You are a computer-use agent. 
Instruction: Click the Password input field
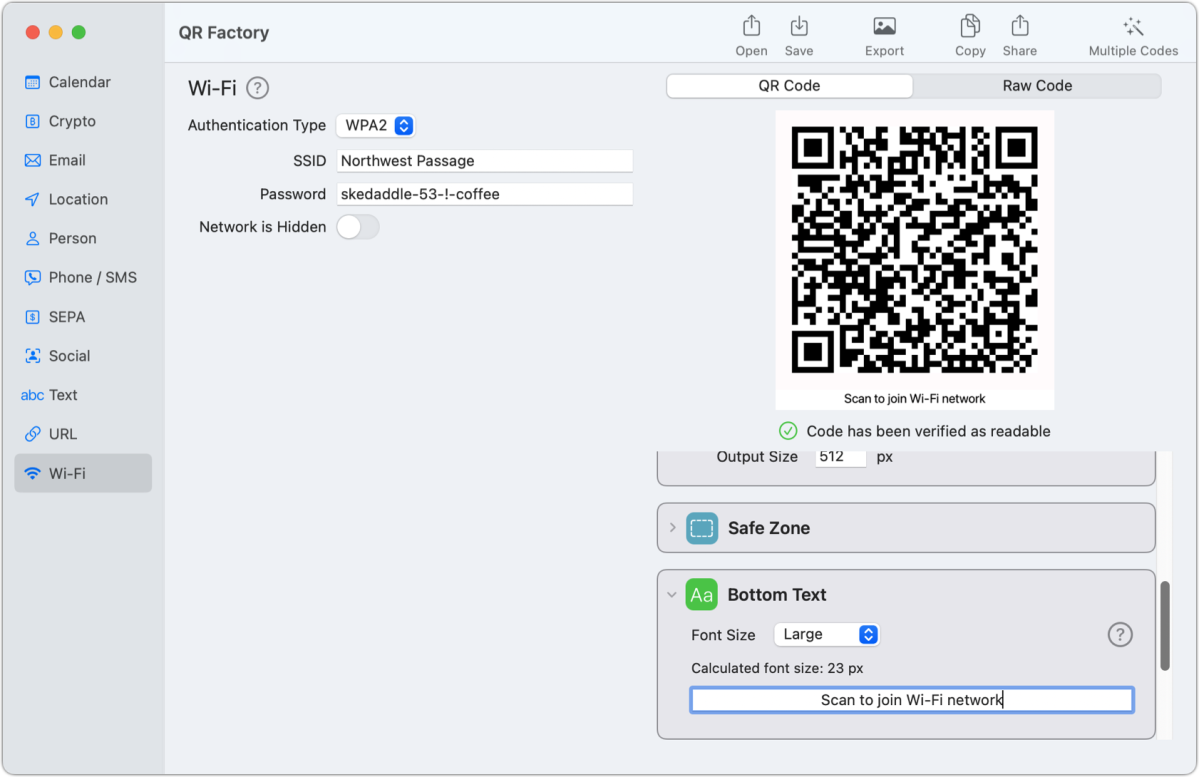click(x=484, y=193)
